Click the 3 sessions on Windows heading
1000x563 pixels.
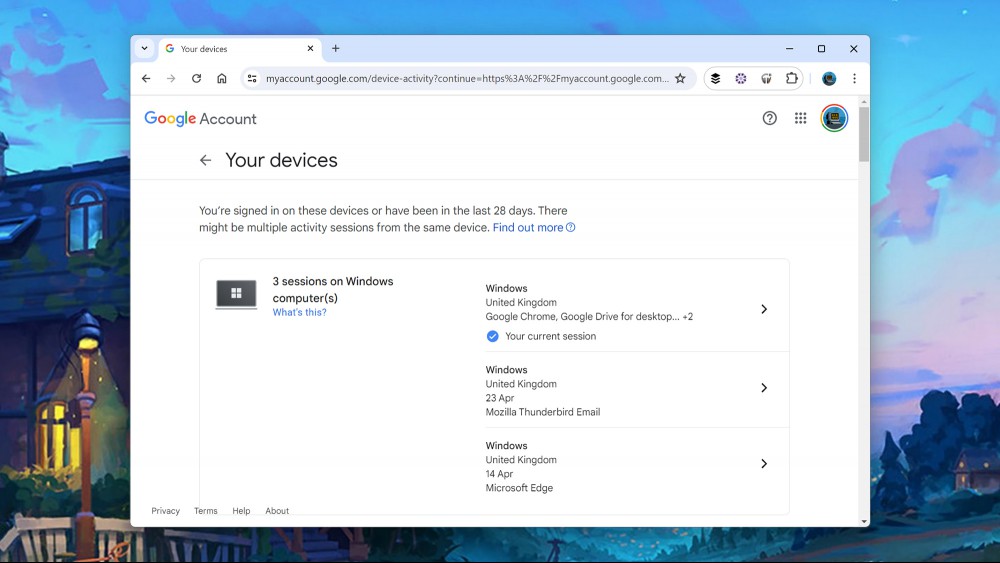[333, 289]
